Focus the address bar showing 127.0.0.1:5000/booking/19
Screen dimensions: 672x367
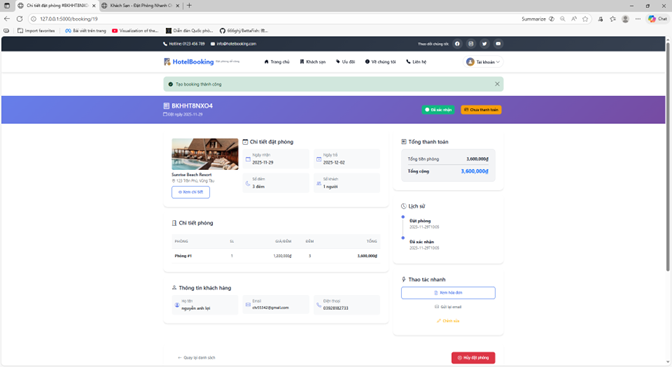pos(274,19)
